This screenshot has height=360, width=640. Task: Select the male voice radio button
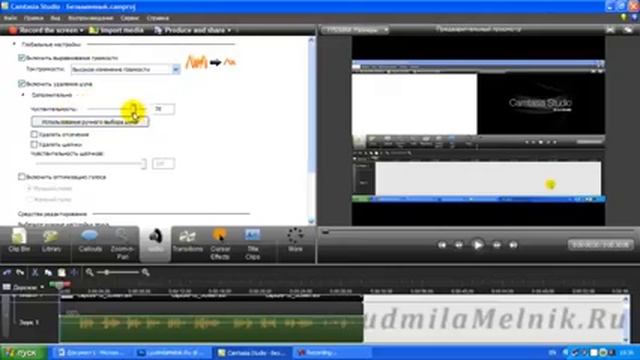[29, 189]
